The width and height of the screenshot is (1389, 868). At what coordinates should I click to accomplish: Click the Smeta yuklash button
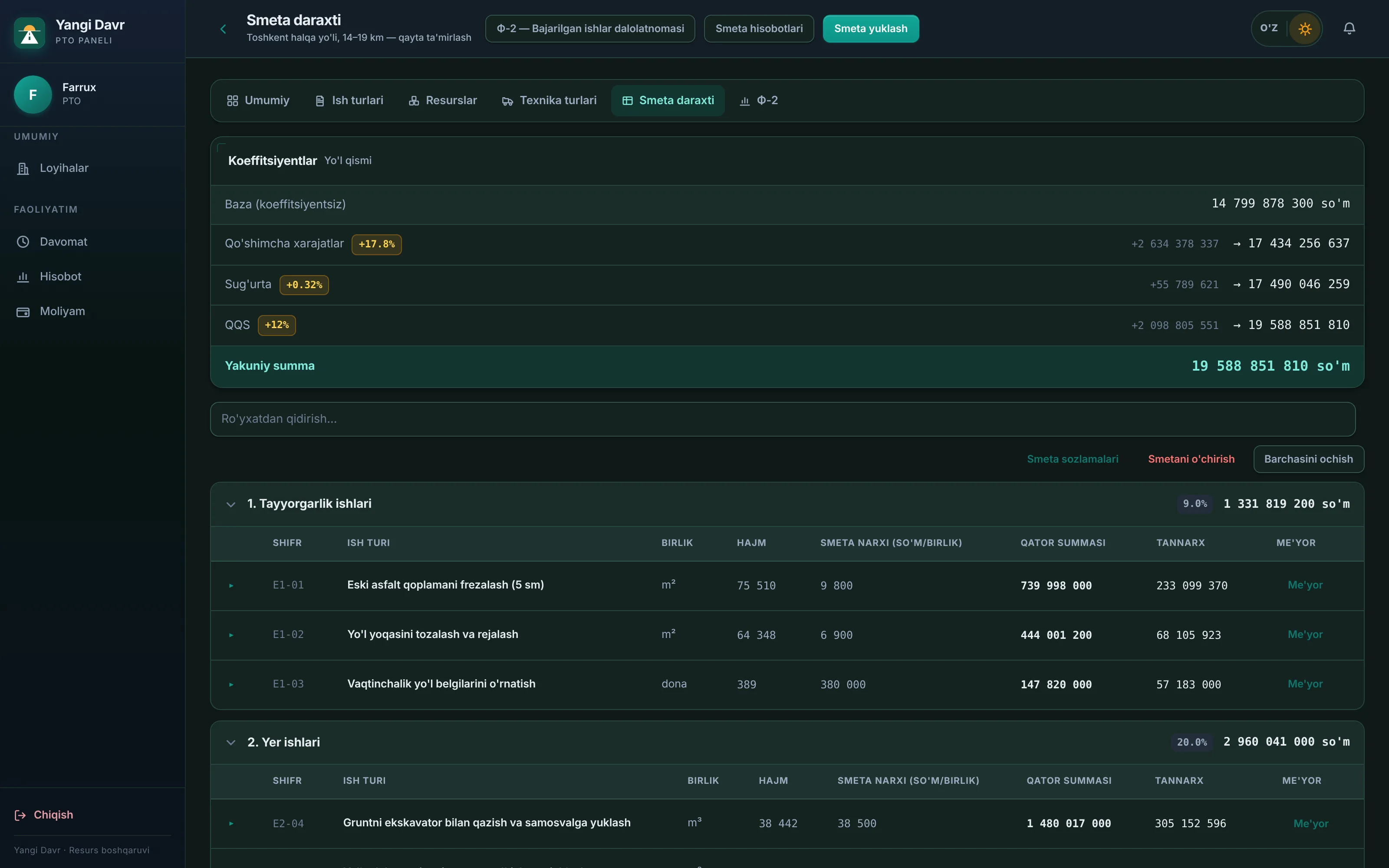871,29
